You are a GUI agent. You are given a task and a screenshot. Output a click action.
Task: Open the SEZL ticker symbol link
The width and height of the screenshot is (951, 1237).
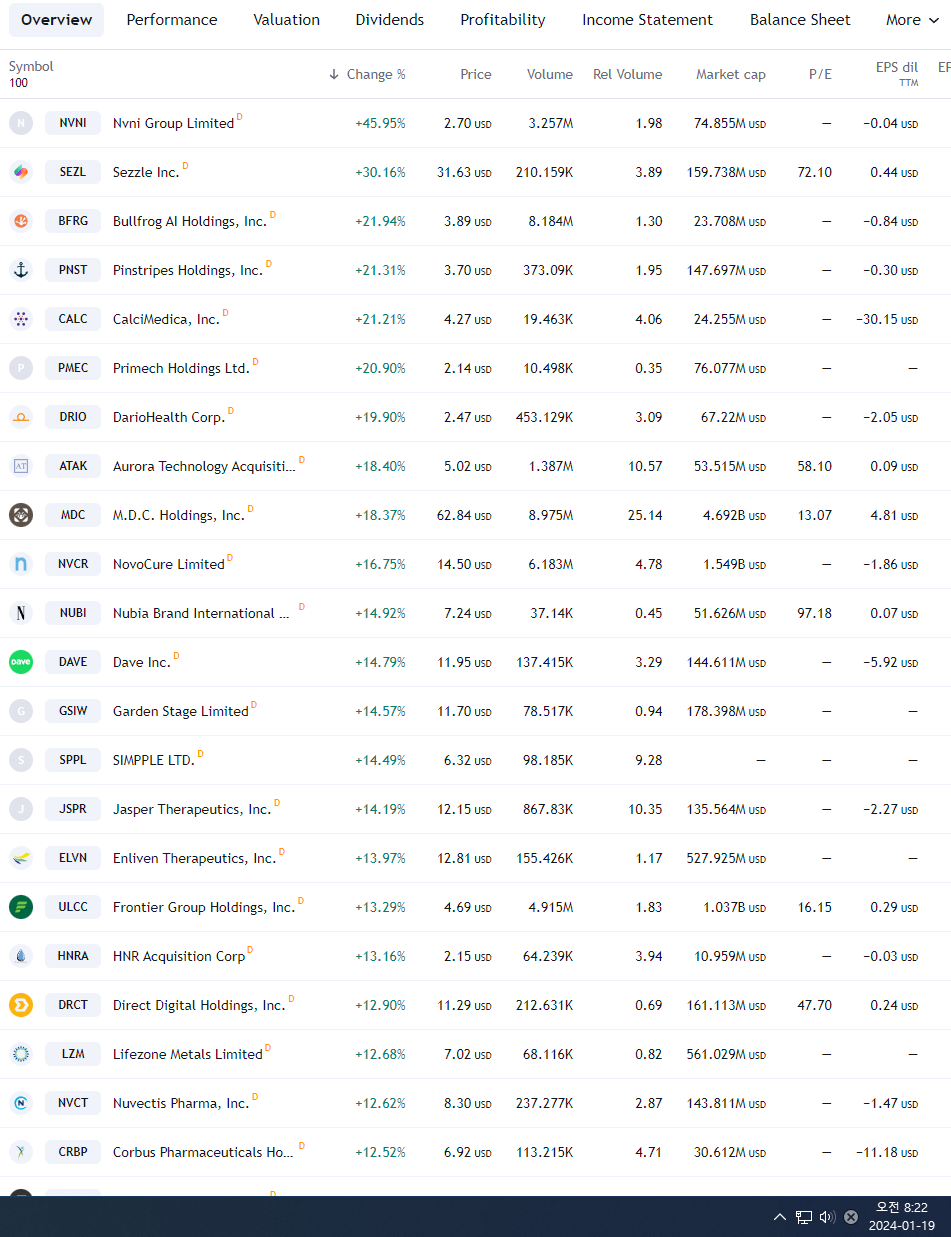(73, 172)
